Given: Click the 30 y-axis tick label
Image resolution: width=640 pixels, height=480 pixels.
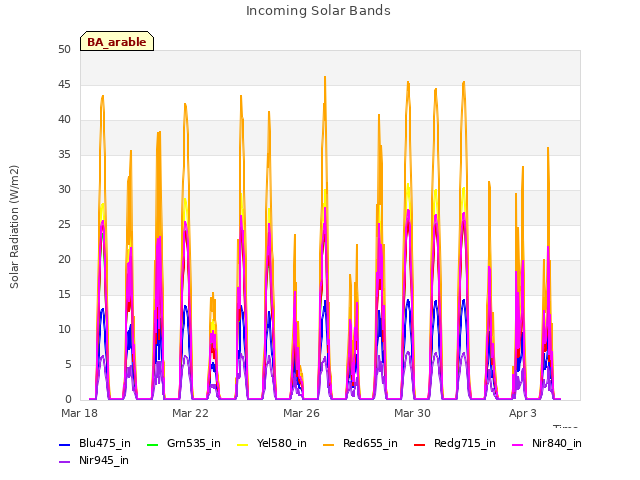Looking at the screenshot, I should click(x=64, y=190).
